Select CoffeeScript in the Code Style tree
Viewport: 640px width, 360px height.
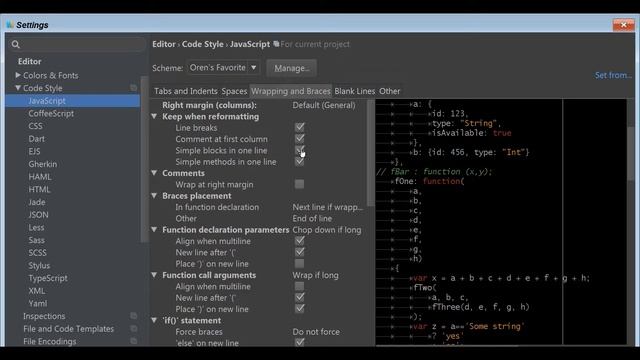(51, 113)
